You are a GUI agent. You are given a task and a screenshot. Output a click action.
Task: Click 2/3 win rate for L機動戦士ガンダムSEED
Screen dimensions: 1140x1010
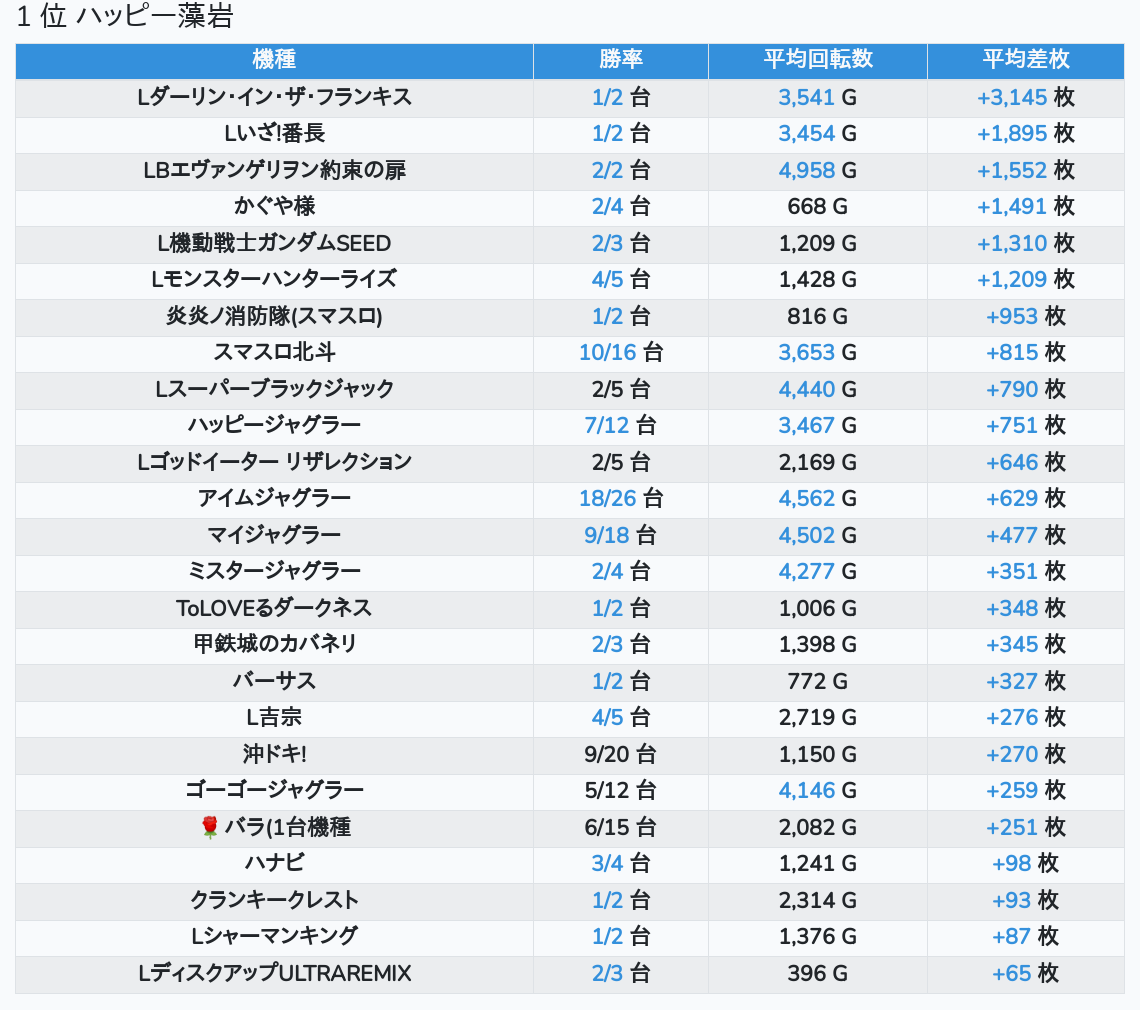tap(607, 244)
